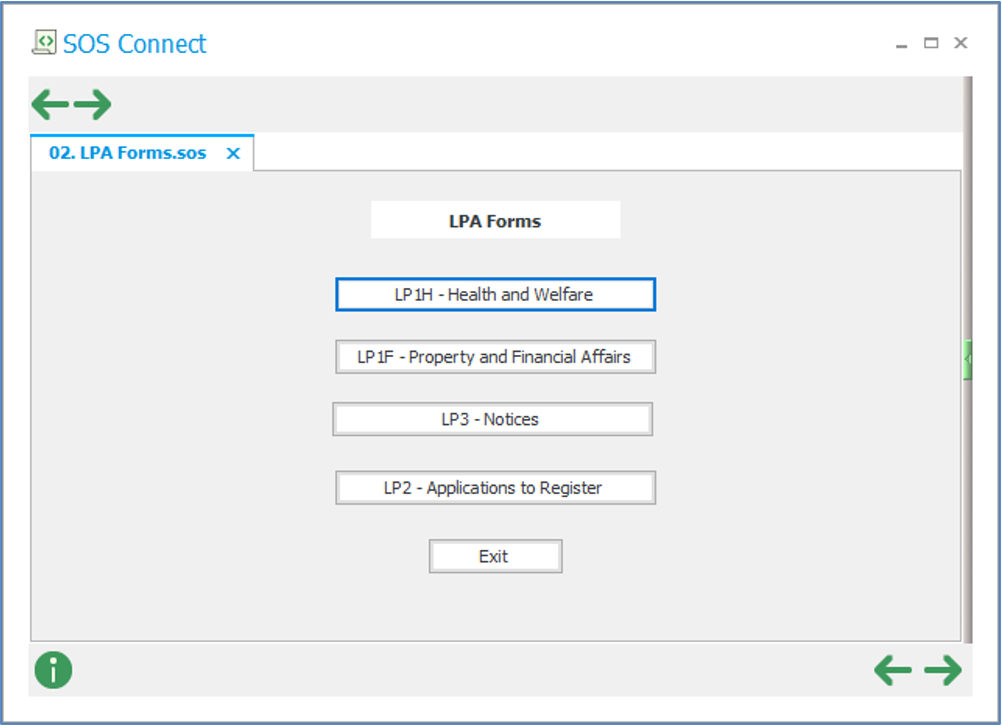Click the bottom-right forward arrow

(x=942, y=670)
